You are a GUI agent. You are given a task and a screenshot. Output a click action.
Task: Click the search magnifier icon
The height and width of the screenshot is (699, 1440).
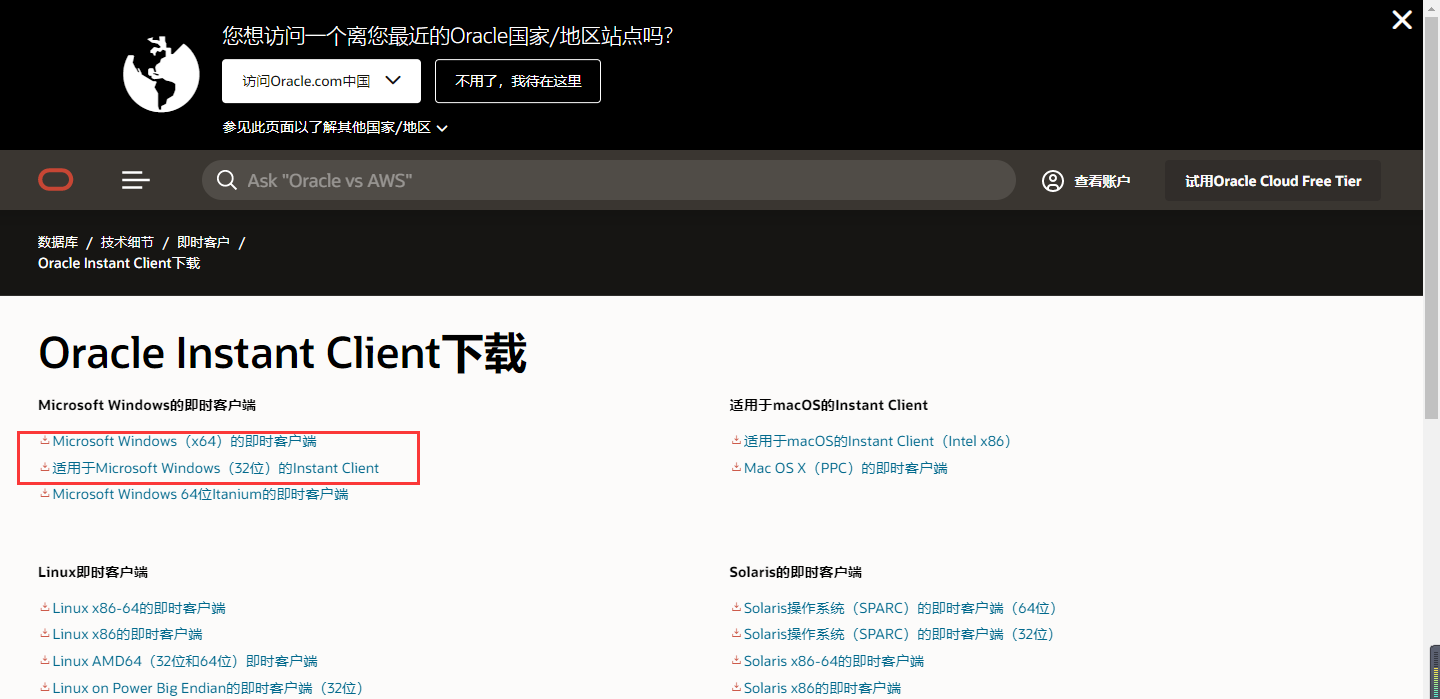click(x=227, y=180)
